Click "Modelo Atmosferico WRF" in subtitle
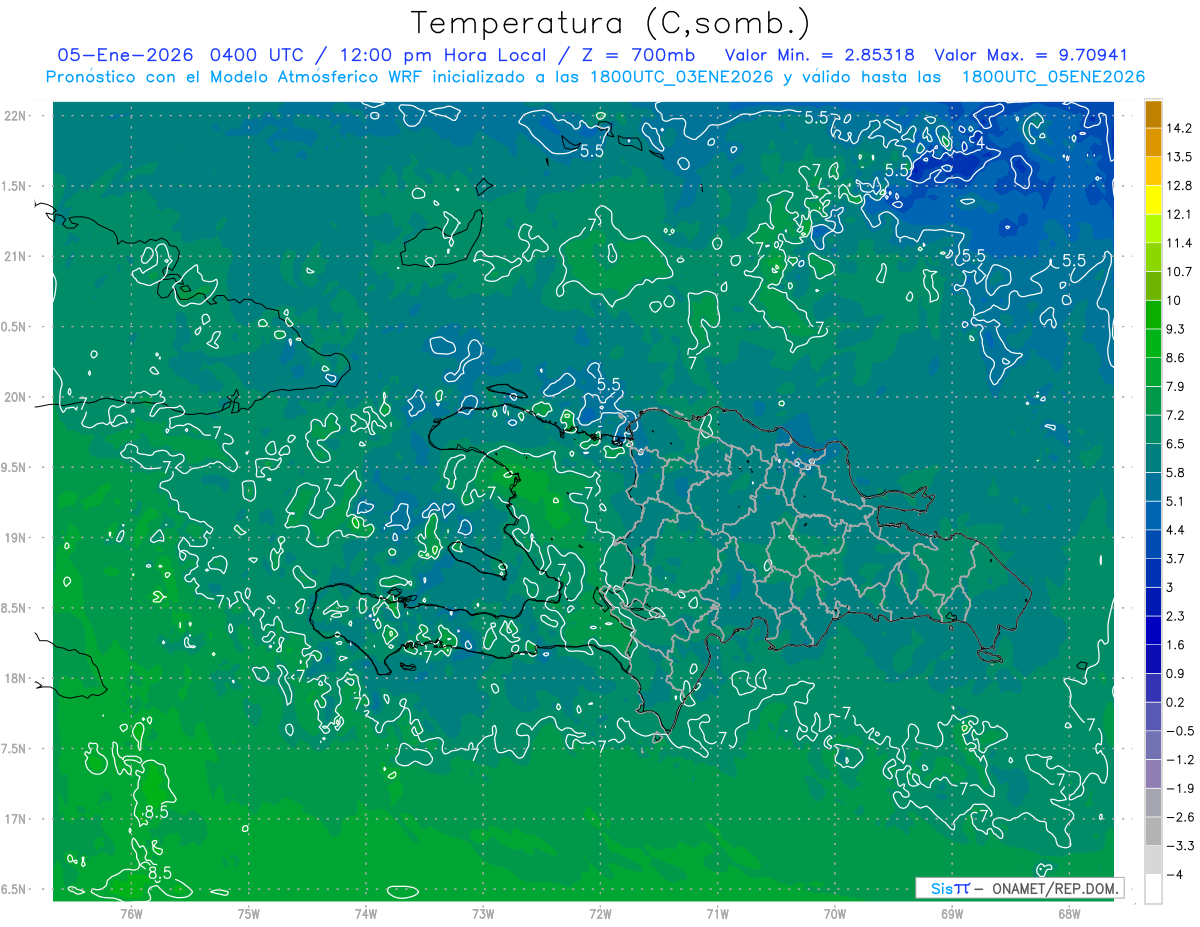Screen dimensions: 1200x927 tap(319, 77)
